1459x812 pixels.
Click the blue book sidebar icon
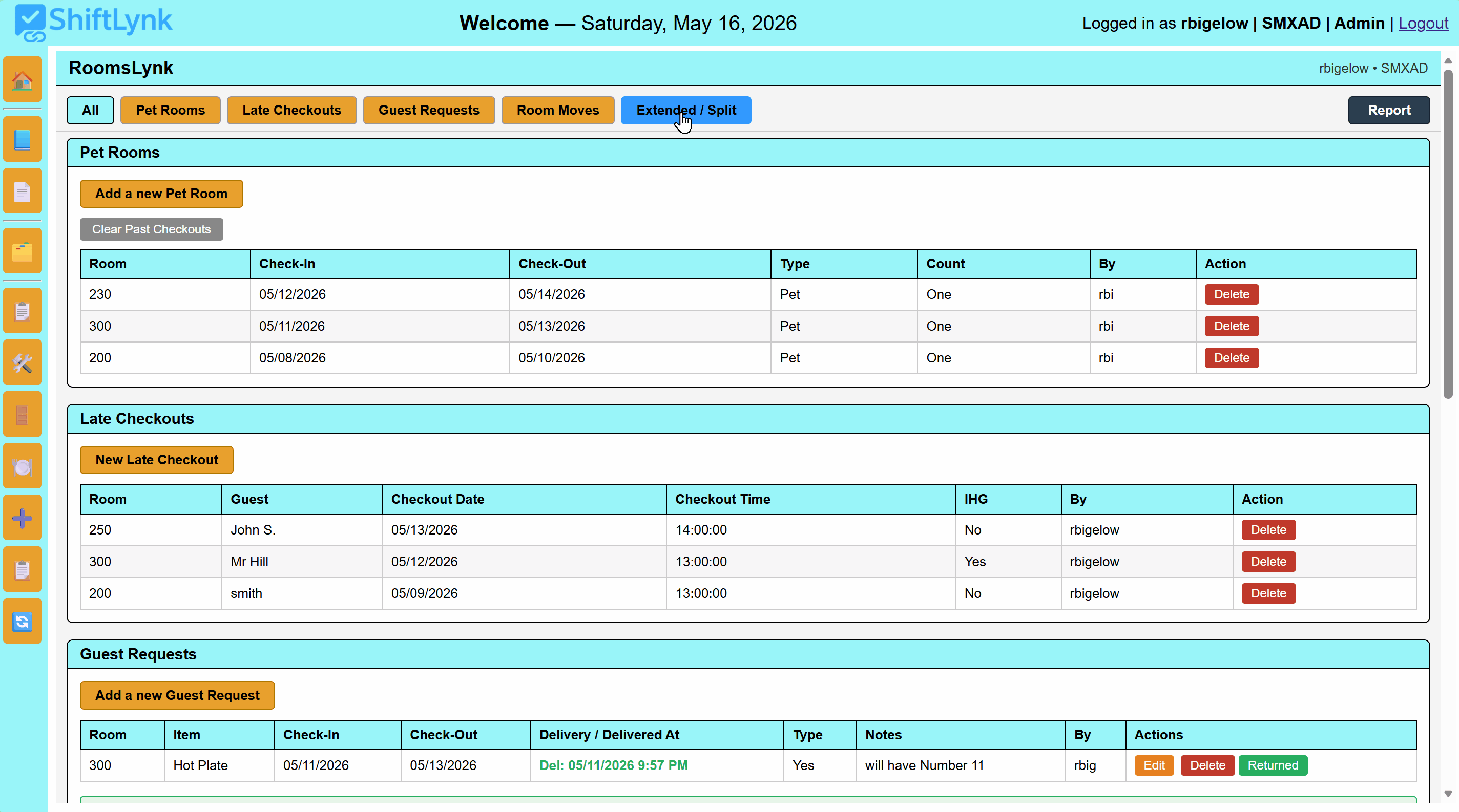[22, 139]
